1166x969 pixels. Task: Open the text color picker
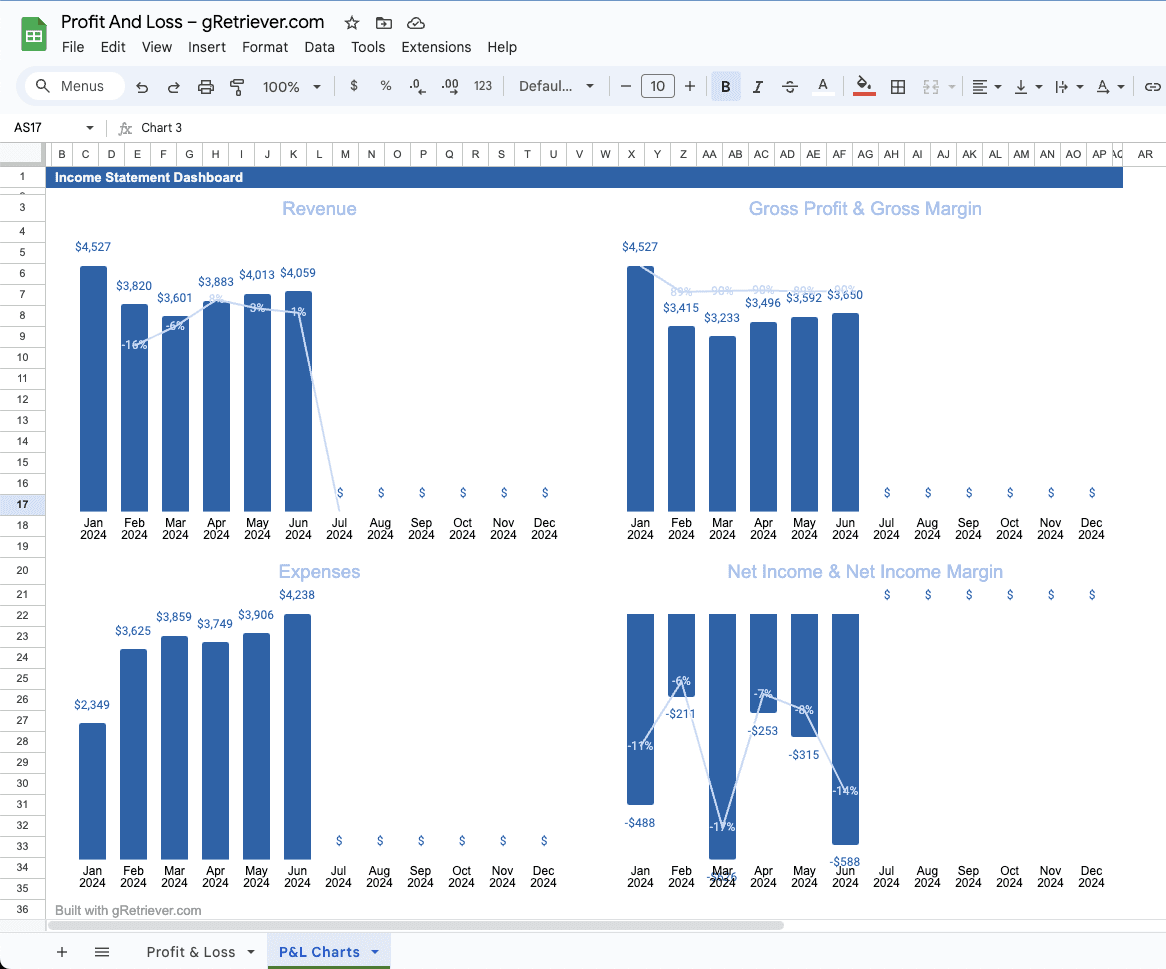pyautogui.click(x=822, y=86)
